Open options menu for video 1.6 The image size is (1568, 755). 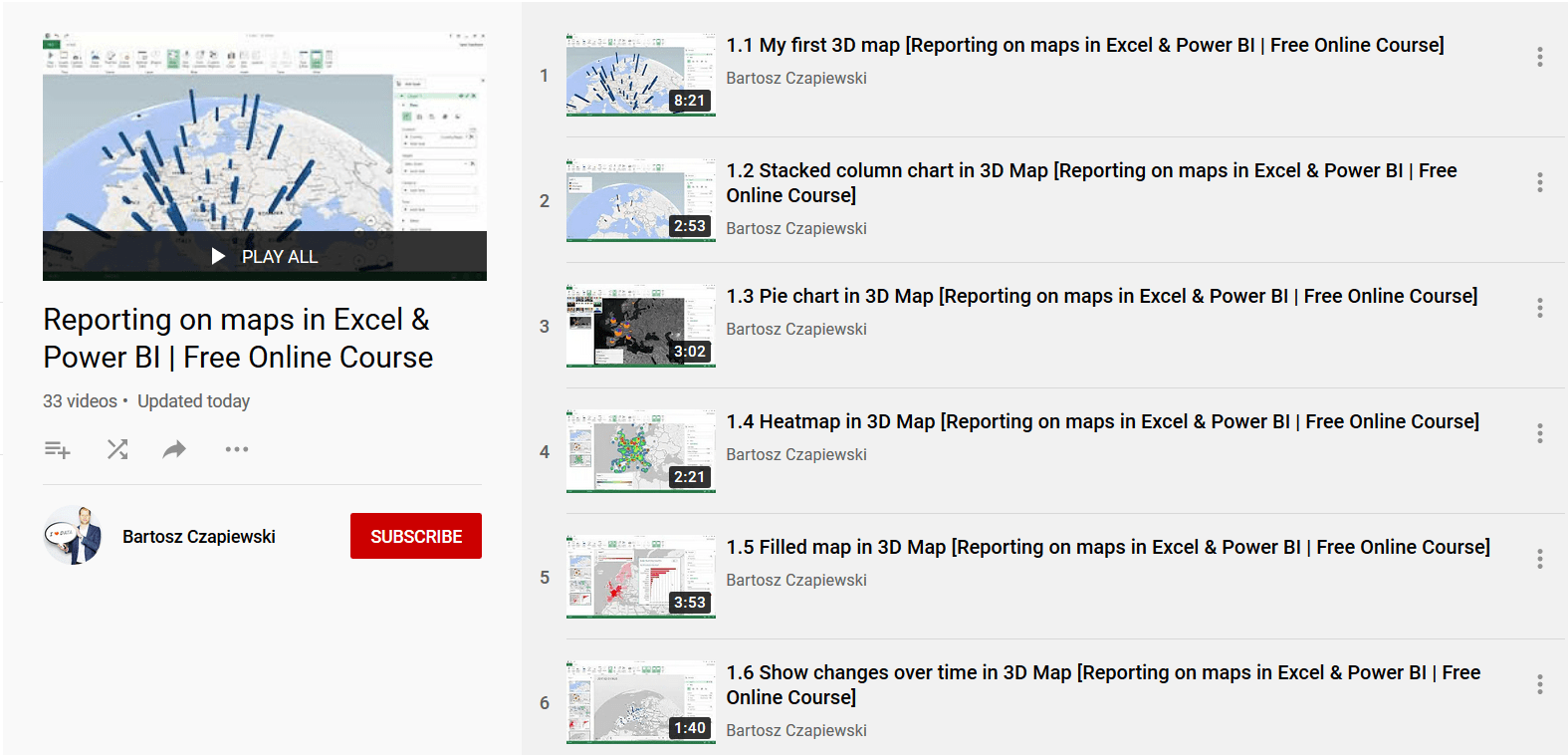(x=1539, y=684)
